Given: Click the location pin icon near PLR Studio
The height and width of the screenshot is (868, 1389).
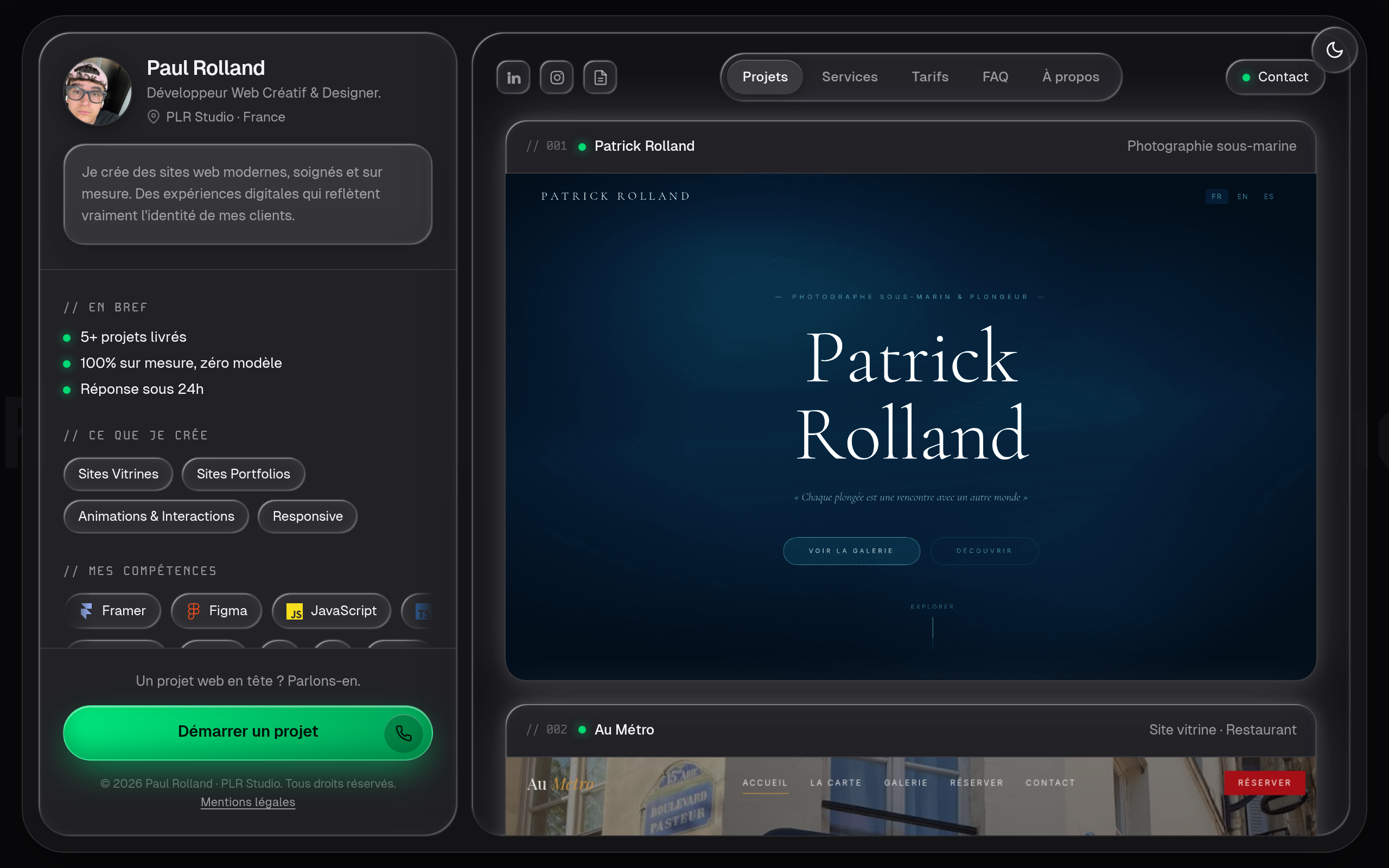Looking at the screenshot, I should [x=153, y=117].
